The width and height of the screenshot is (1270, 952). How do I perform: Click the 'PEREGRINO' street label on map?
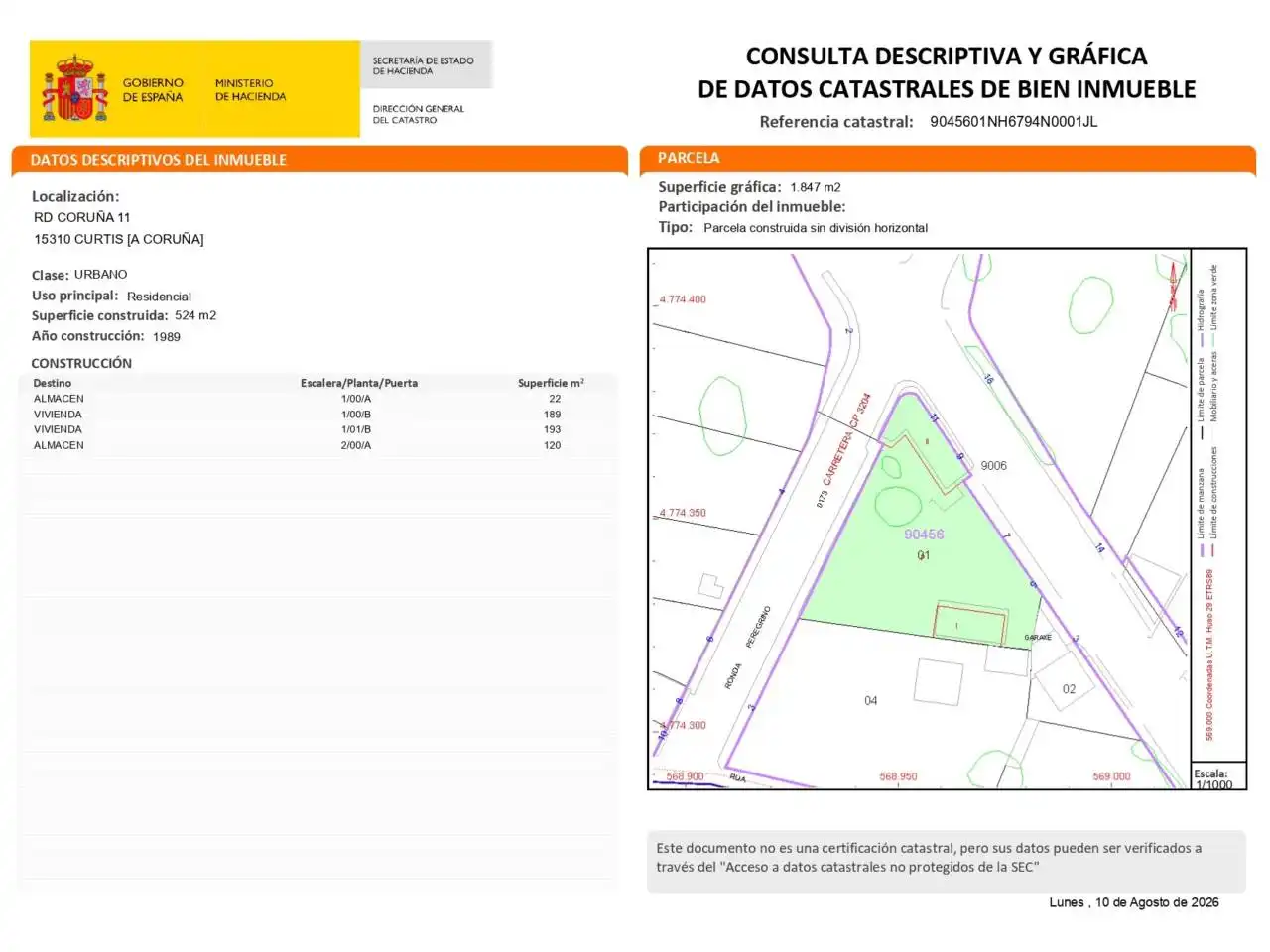(758, 628)
